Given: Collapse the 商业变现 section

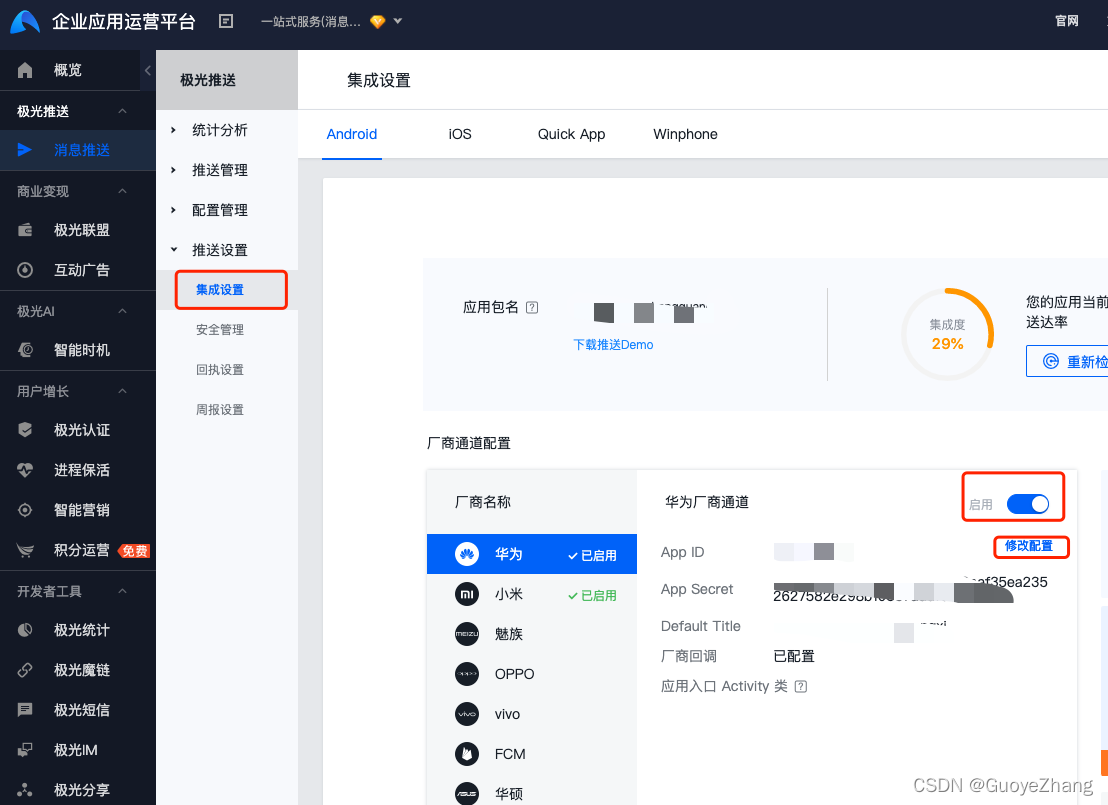Looking at the screenshot, I should [122, 191].
